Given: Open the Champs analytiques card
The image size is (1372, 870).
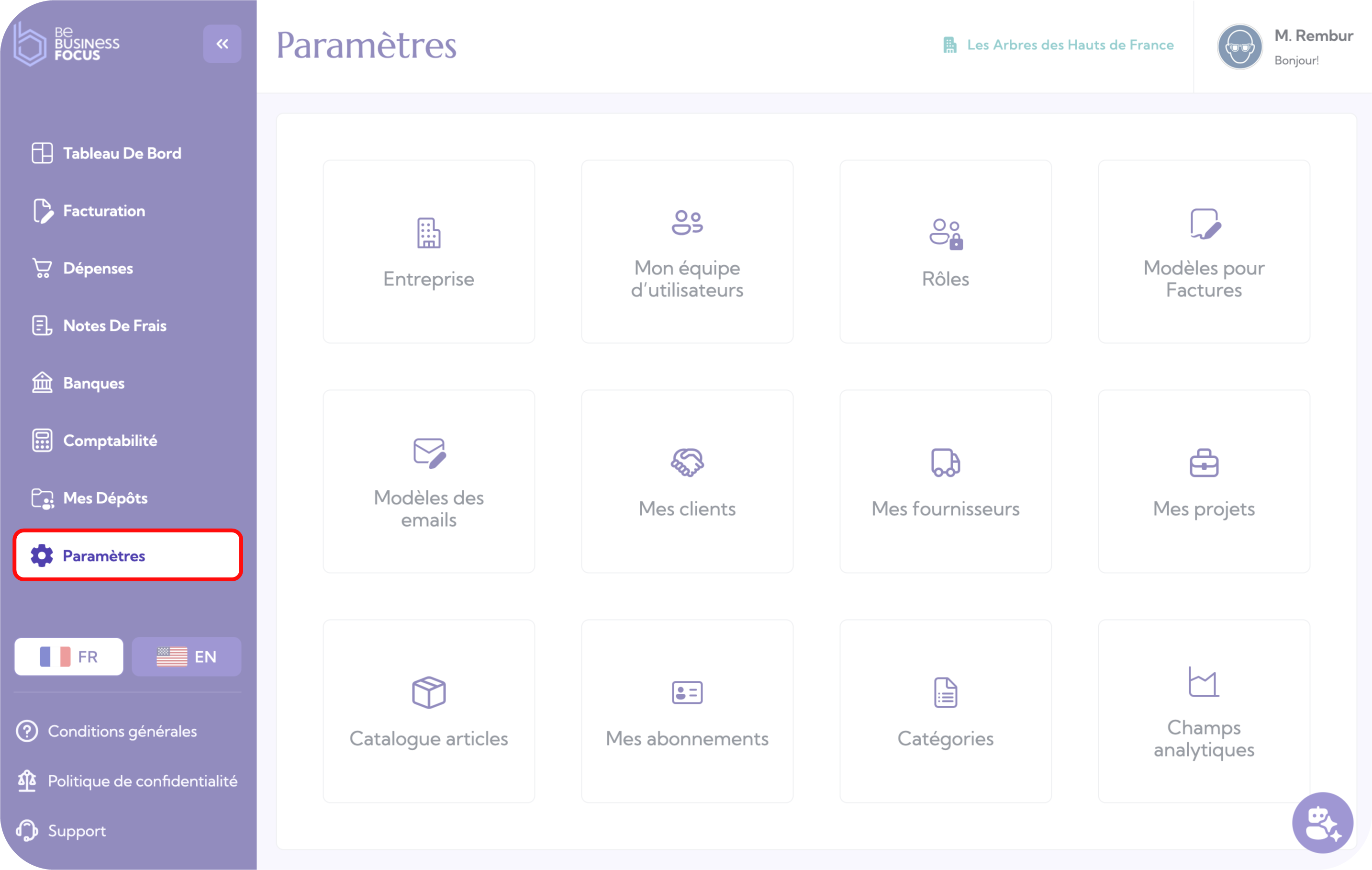Looking at the screenshot, I should point(1204,711).
